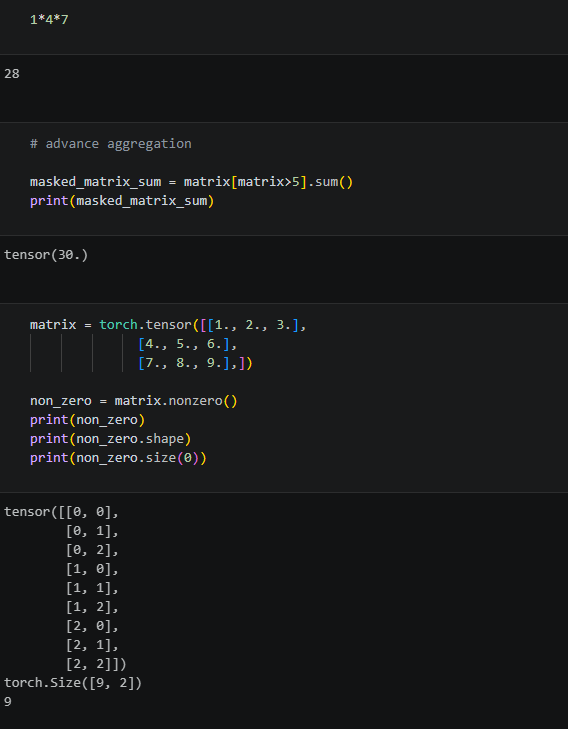Click the comment '# advance aggregation'
This screenshot has width=568, height=729.
[111, 144]
